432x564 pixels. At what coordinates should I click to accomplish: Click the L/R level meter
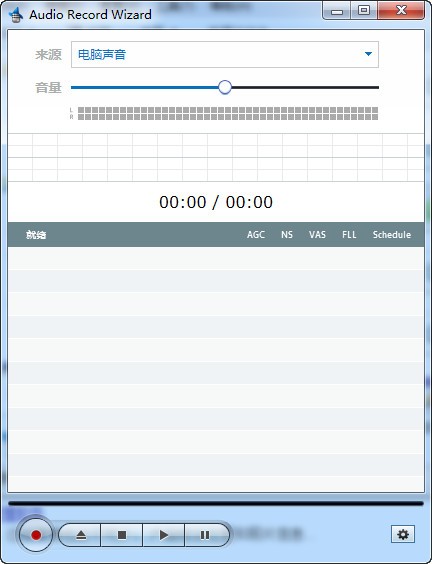224,113
